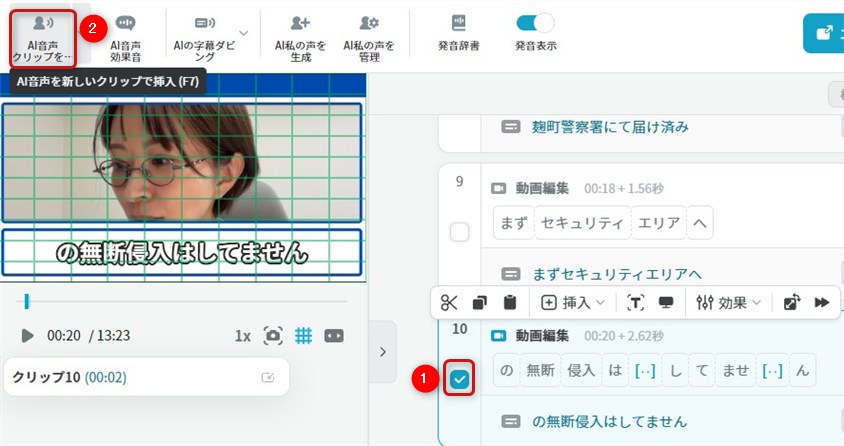Click the copy icon in clip toolbar
Screen dimensions: 844x446
coord(479,302)
